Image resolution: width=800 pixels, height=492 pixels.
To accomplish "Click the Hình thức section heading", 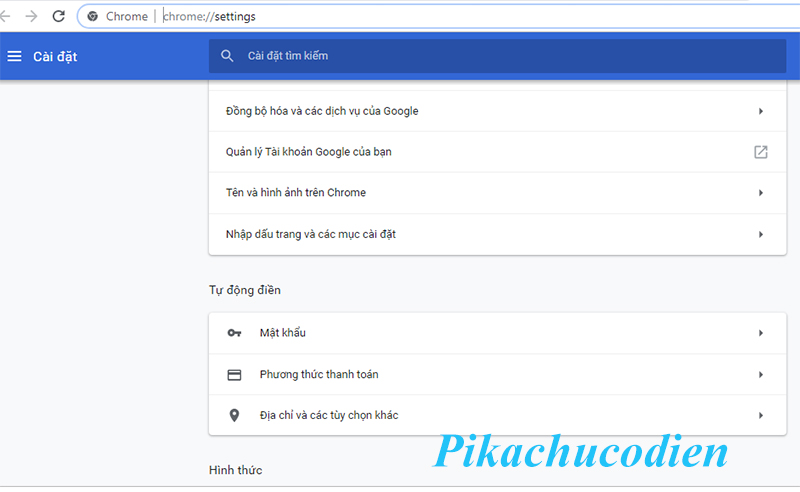I will 236,470.
